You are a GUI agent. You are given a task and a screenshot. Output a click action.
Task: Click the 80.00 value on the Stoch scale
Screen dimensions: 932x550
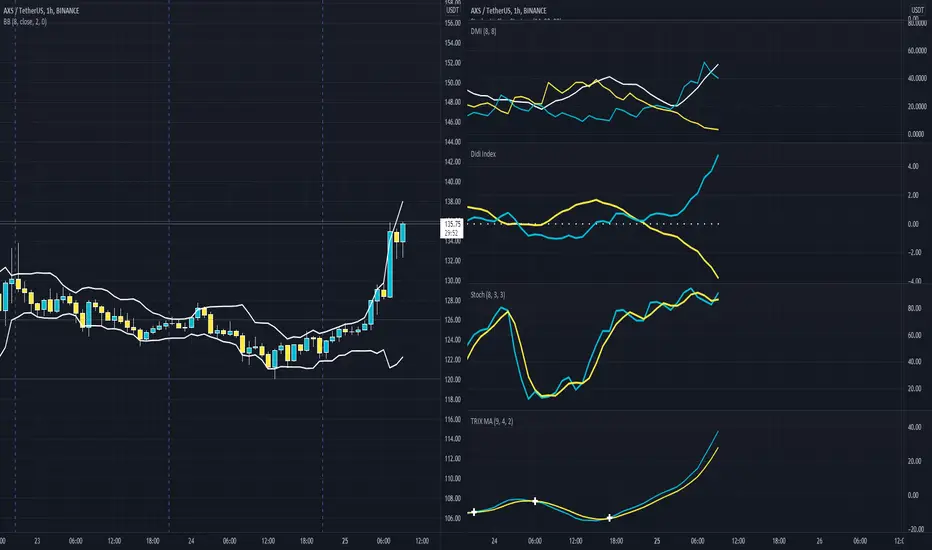click(914, 309)
